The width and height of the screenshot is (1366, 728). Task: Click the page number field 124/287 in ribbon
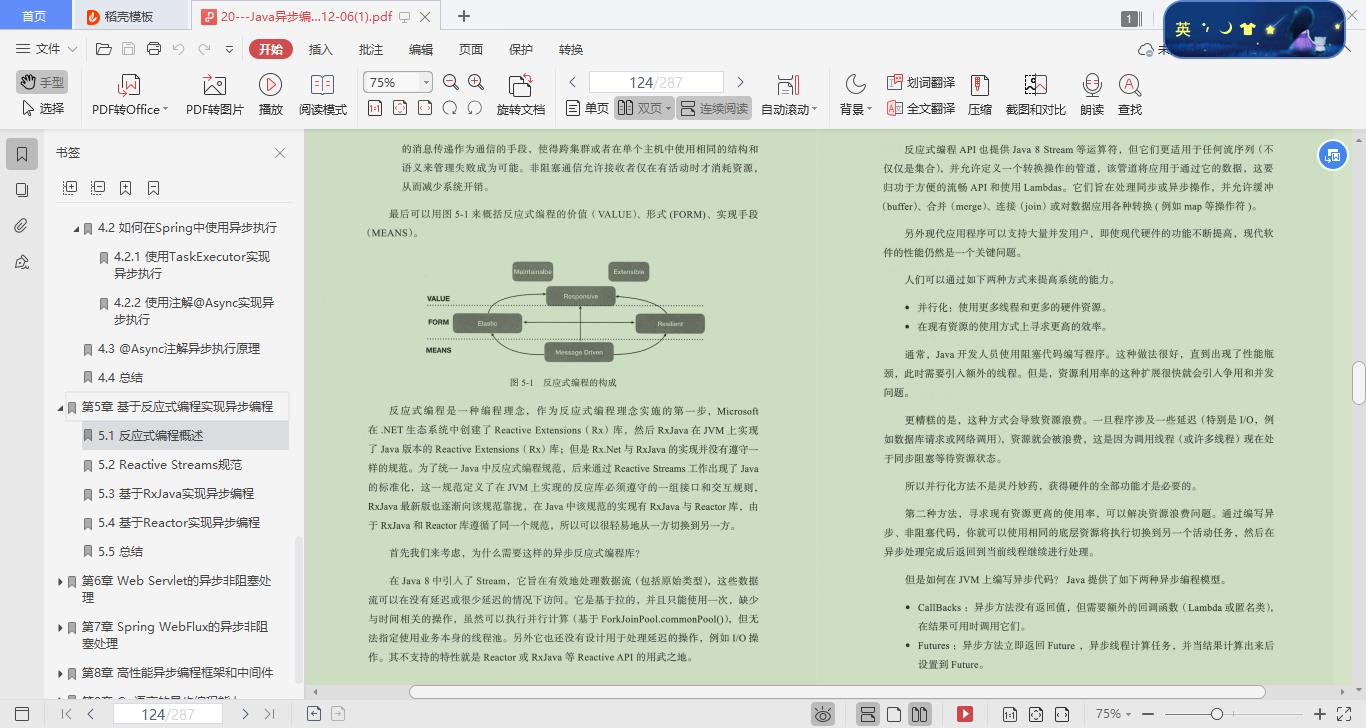click(656, 82)
